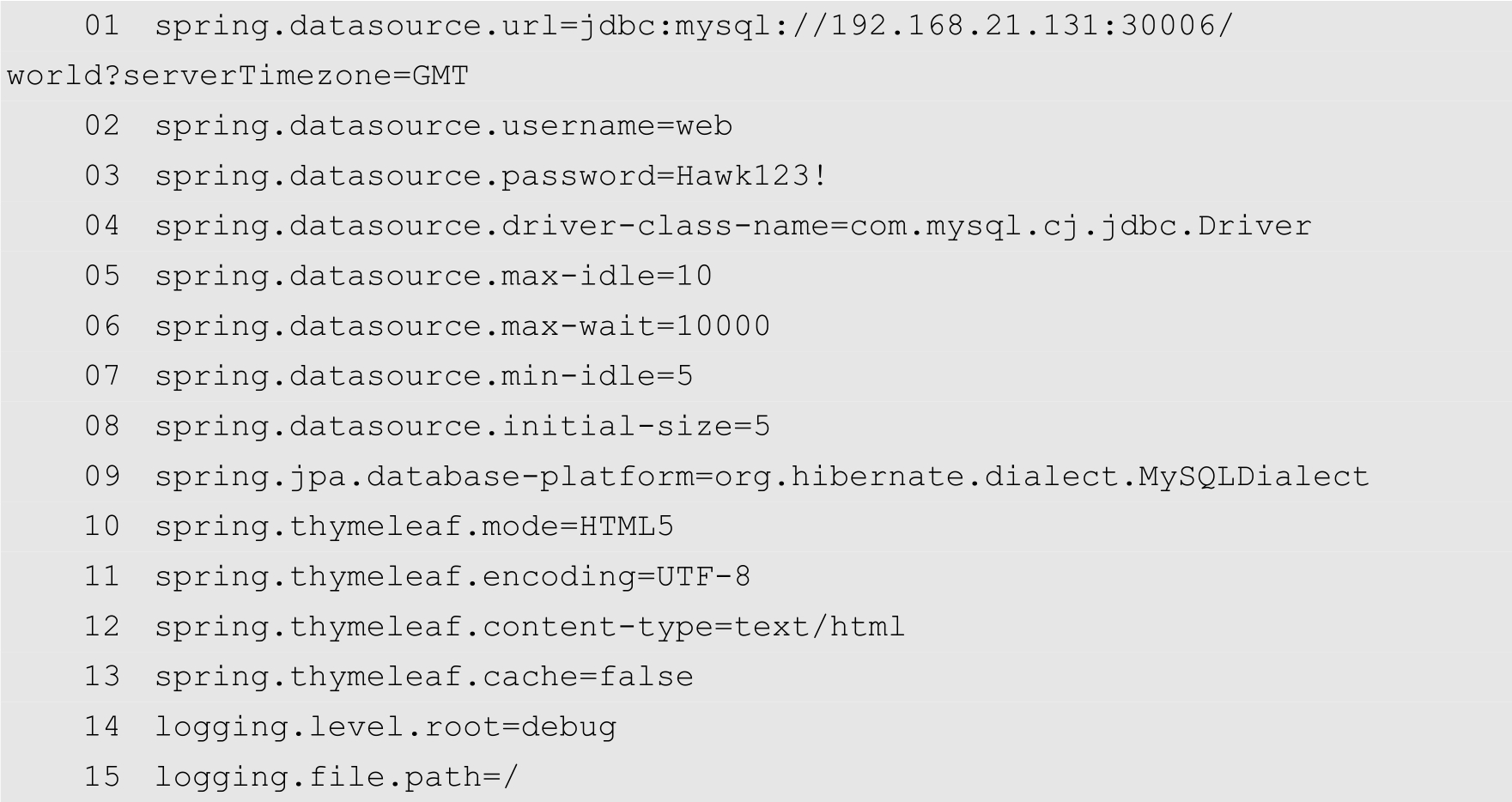The height and width of the screenshot is (802, 1512).
Task: Click the spring.datasource.username=web line
Action: tap(443, 126)
